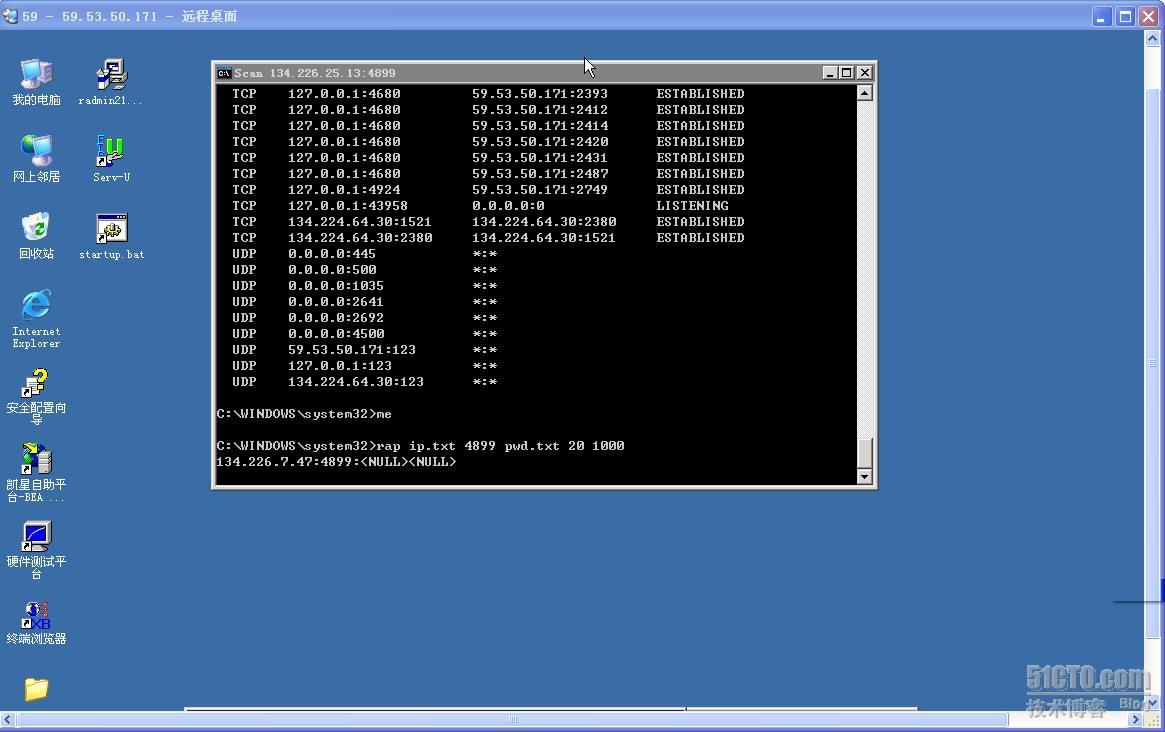The image size is (1165, 732).
Task: Click the UDP 0.0.0.0:4500 row
Action: click(x=364, y=334)
